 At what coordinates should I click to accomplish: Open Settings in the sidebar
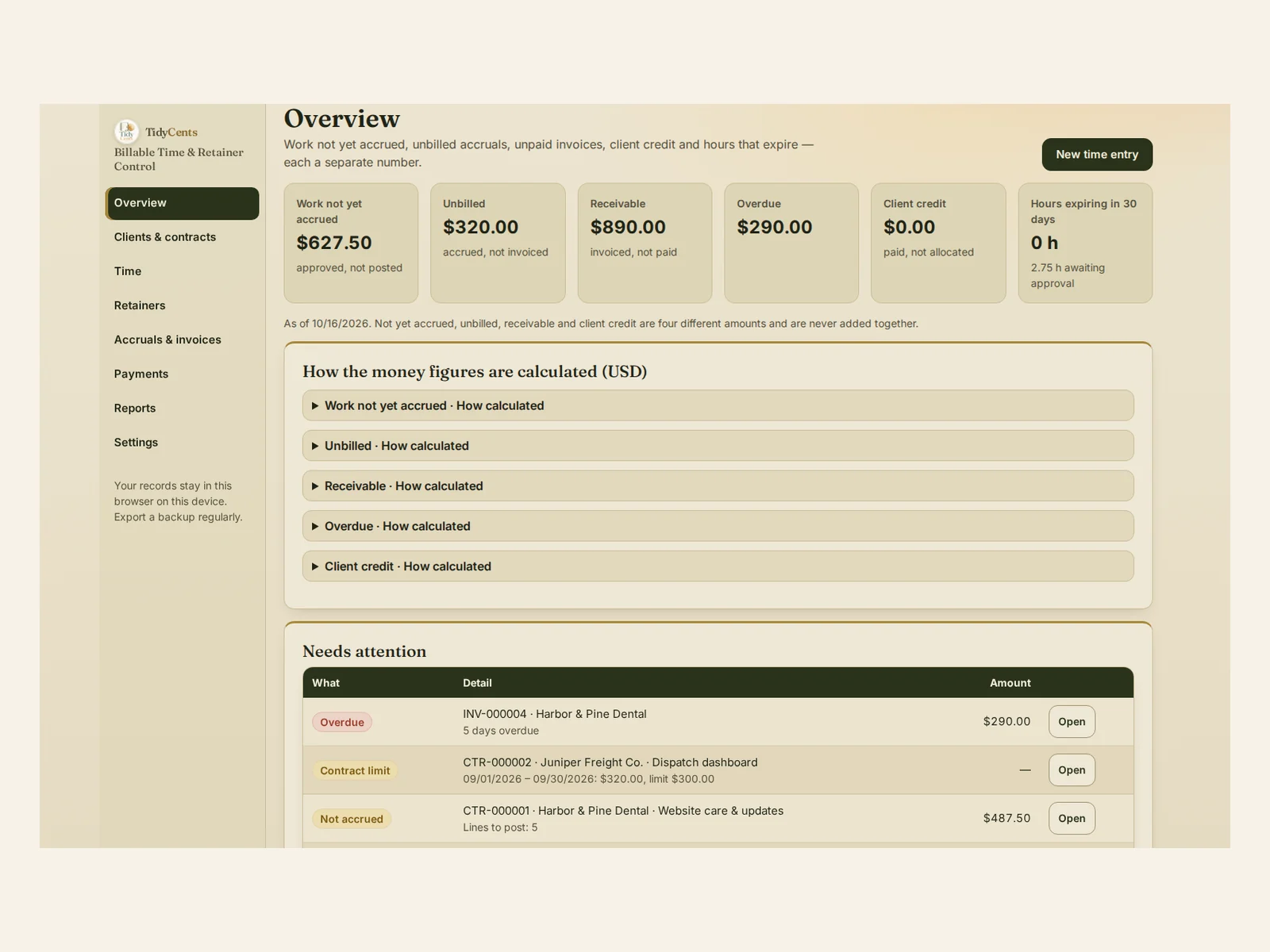(x=182, y=442)
